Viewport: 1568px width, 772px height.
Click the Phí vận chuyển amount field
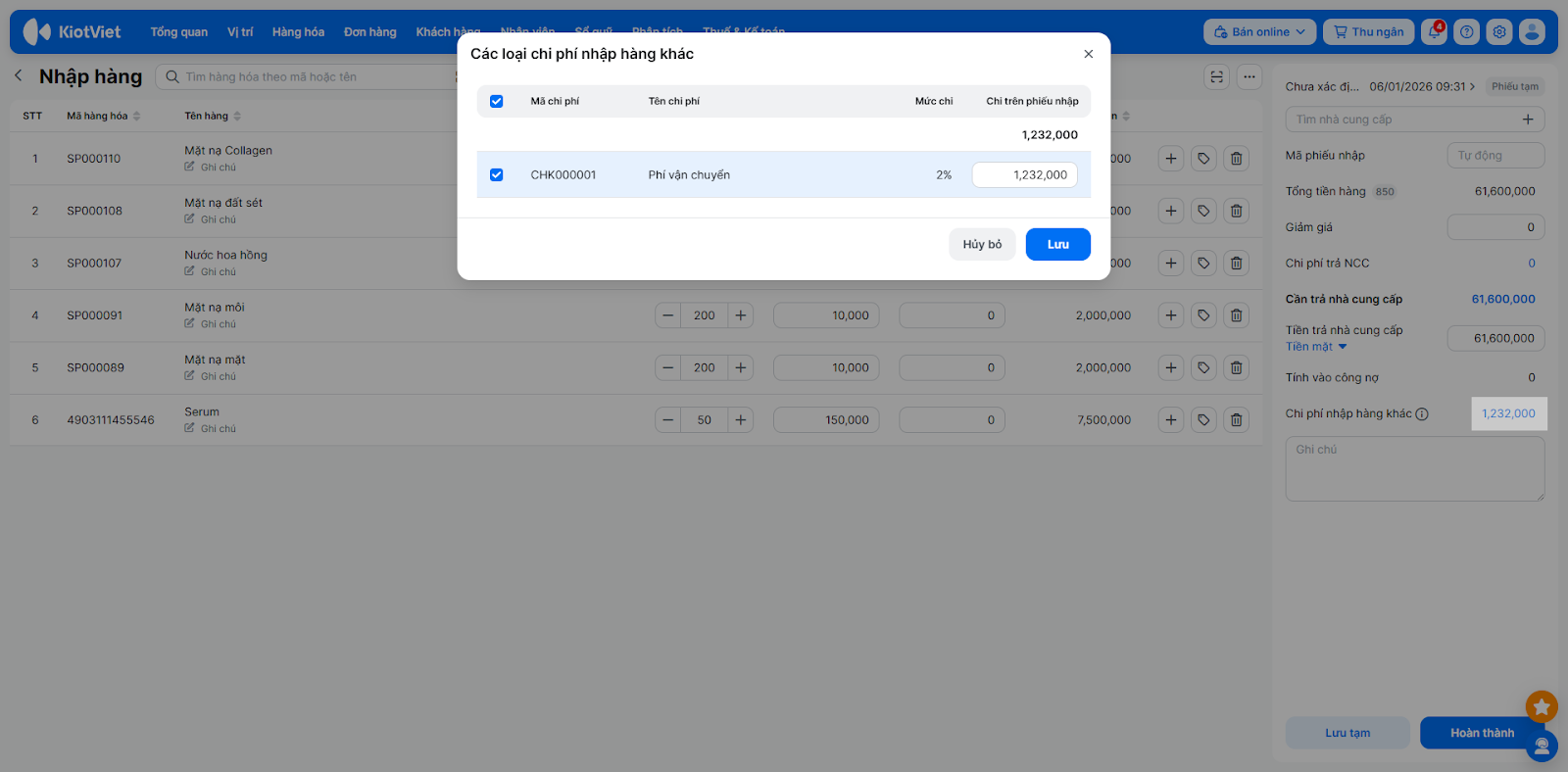point(1025,175)
